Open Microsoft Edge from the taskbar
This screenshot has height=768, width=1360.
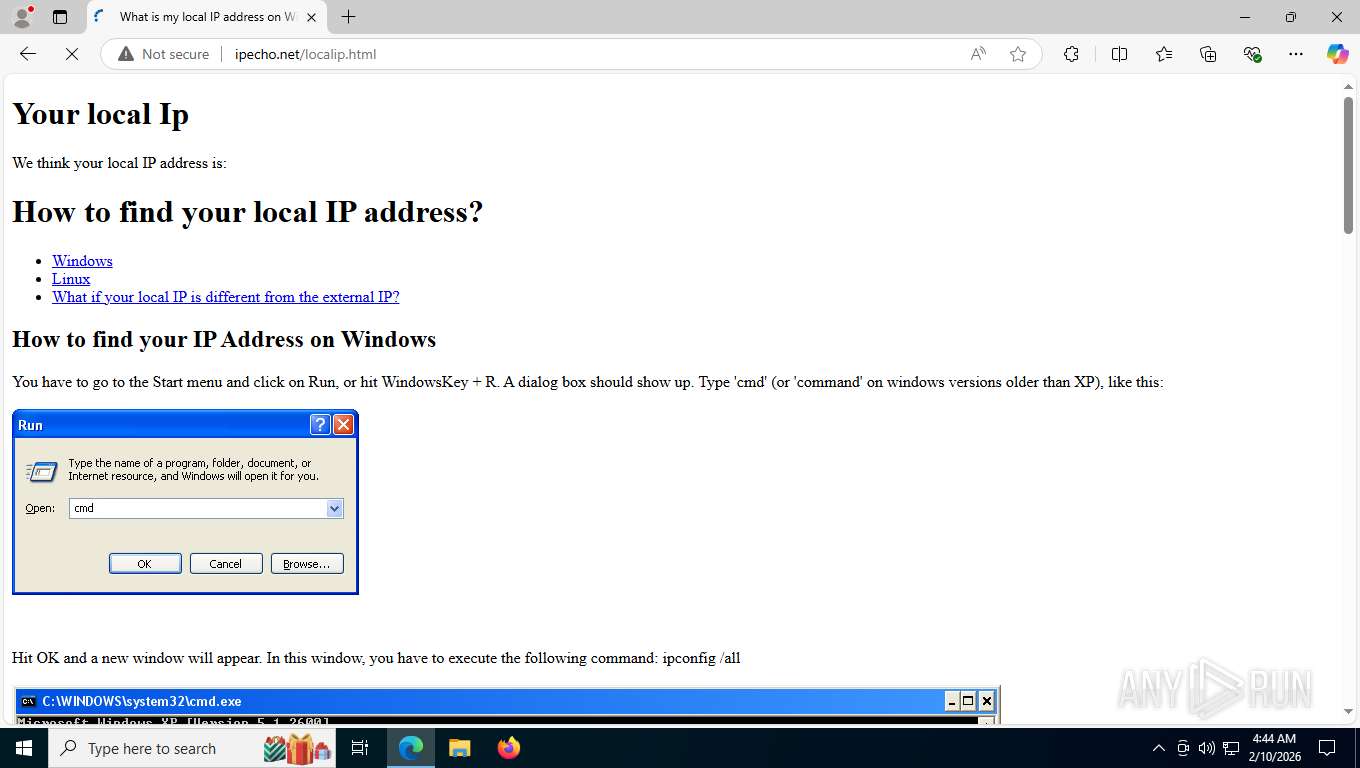(411, 748)
